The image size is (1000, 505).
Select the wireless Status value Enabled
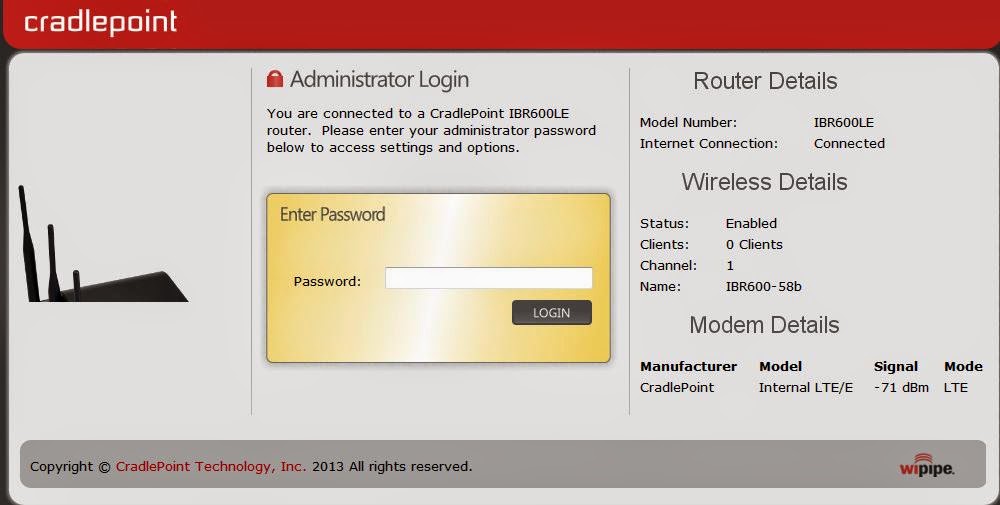coord(751,223)
